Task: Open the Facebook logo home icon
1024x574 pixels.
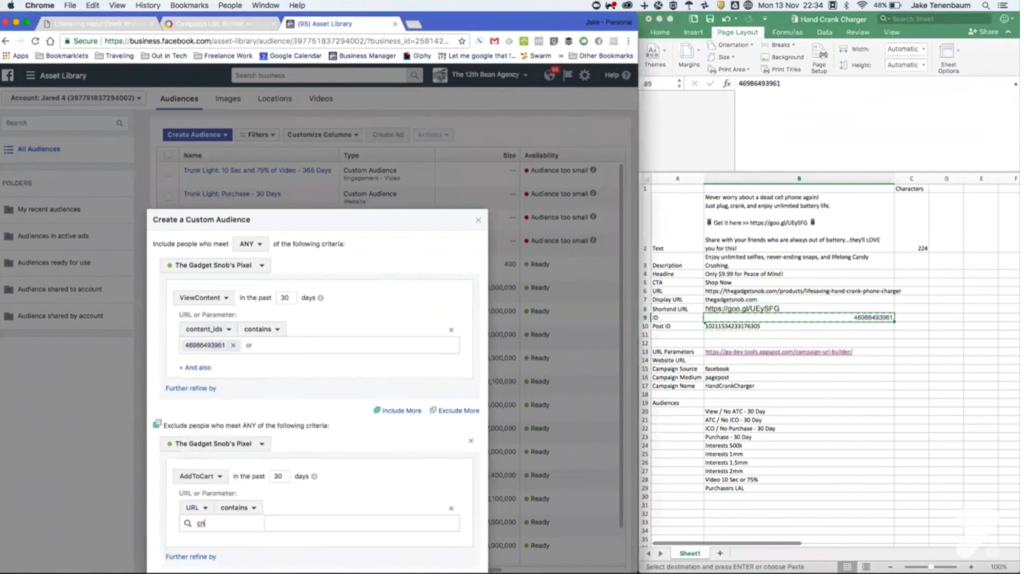Action: point(8,75)
